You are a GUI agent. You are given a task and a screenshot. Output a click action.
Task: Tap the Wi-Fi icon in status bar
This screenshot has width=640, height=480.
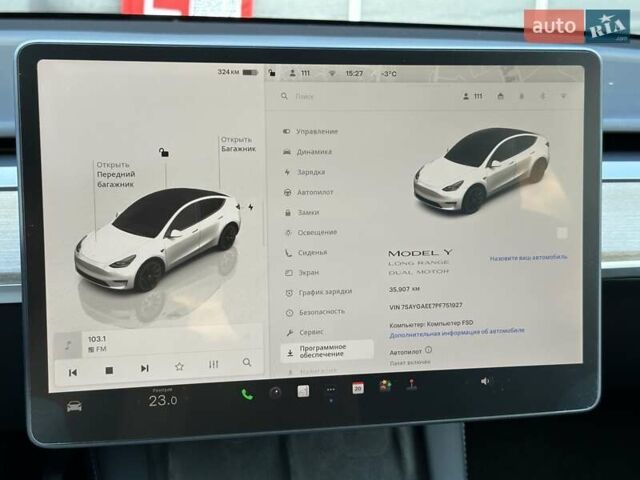pyautogui.click(x=332, y=74)
